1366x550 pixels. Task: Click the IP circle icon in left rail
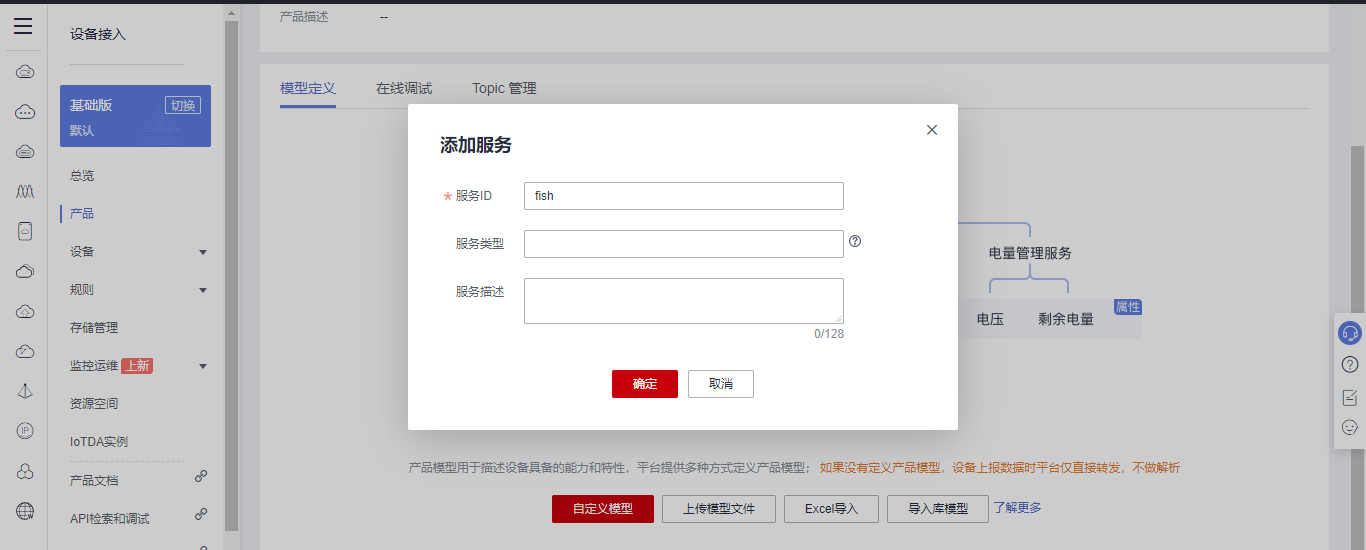[x=25, y=431]
